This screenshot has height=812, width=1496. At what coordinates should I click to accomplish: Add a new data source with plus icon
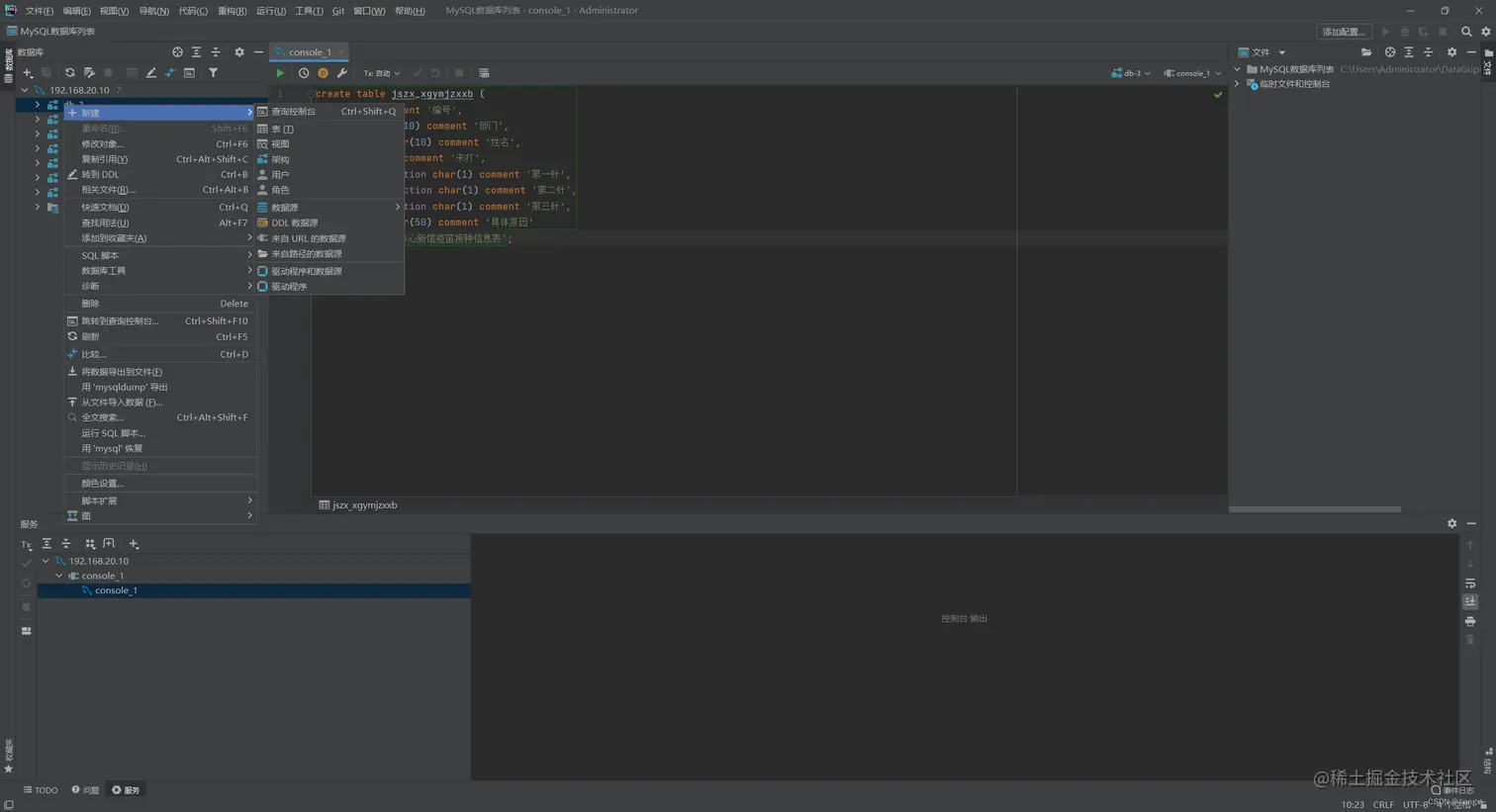point(28,73)
